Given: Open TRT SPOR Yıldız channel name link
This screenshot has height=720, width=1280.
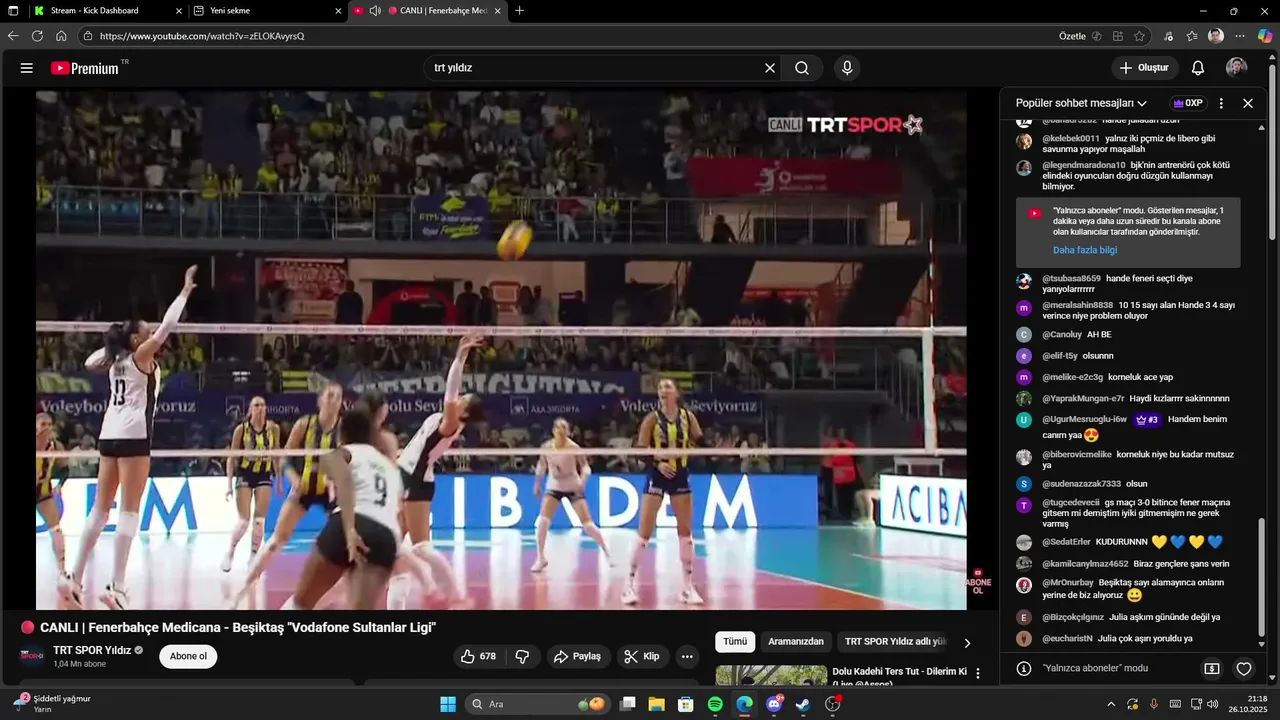Looking at the screenshot, I should 91,650.
